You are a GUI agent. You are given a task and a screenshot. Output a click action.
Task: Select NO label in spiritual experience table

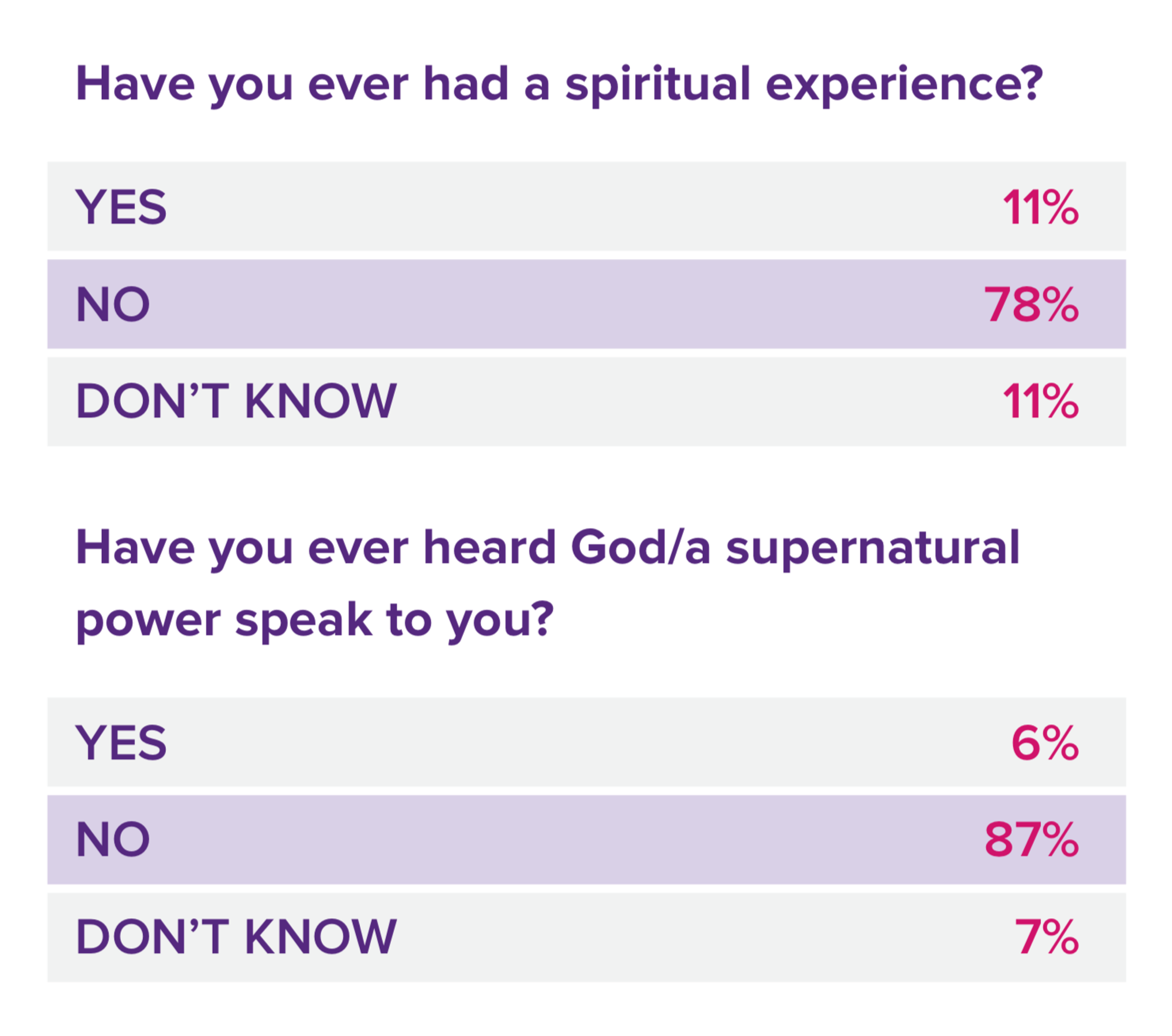[x=113, y=304]
